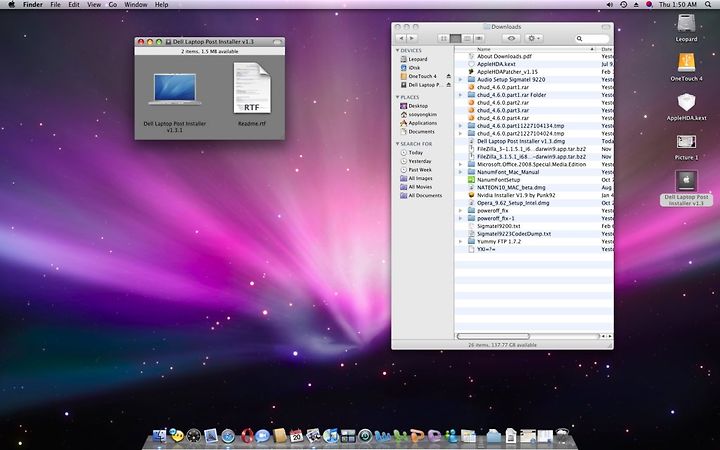Select Picture 1 file on desktop
Image resolution: width=720 pixels, height=450 pixels.
pyautogui.click(x=686, y=141)
